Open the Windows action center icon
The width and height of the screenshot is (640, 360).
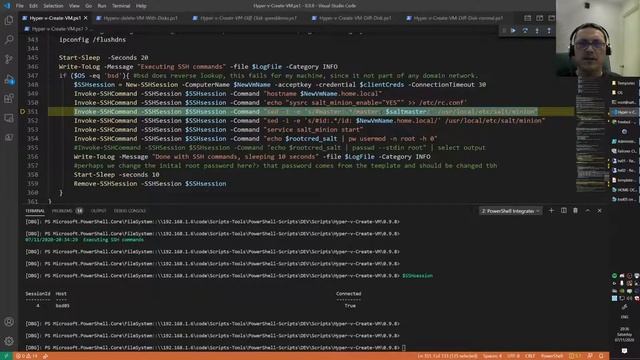click(624, 351)
